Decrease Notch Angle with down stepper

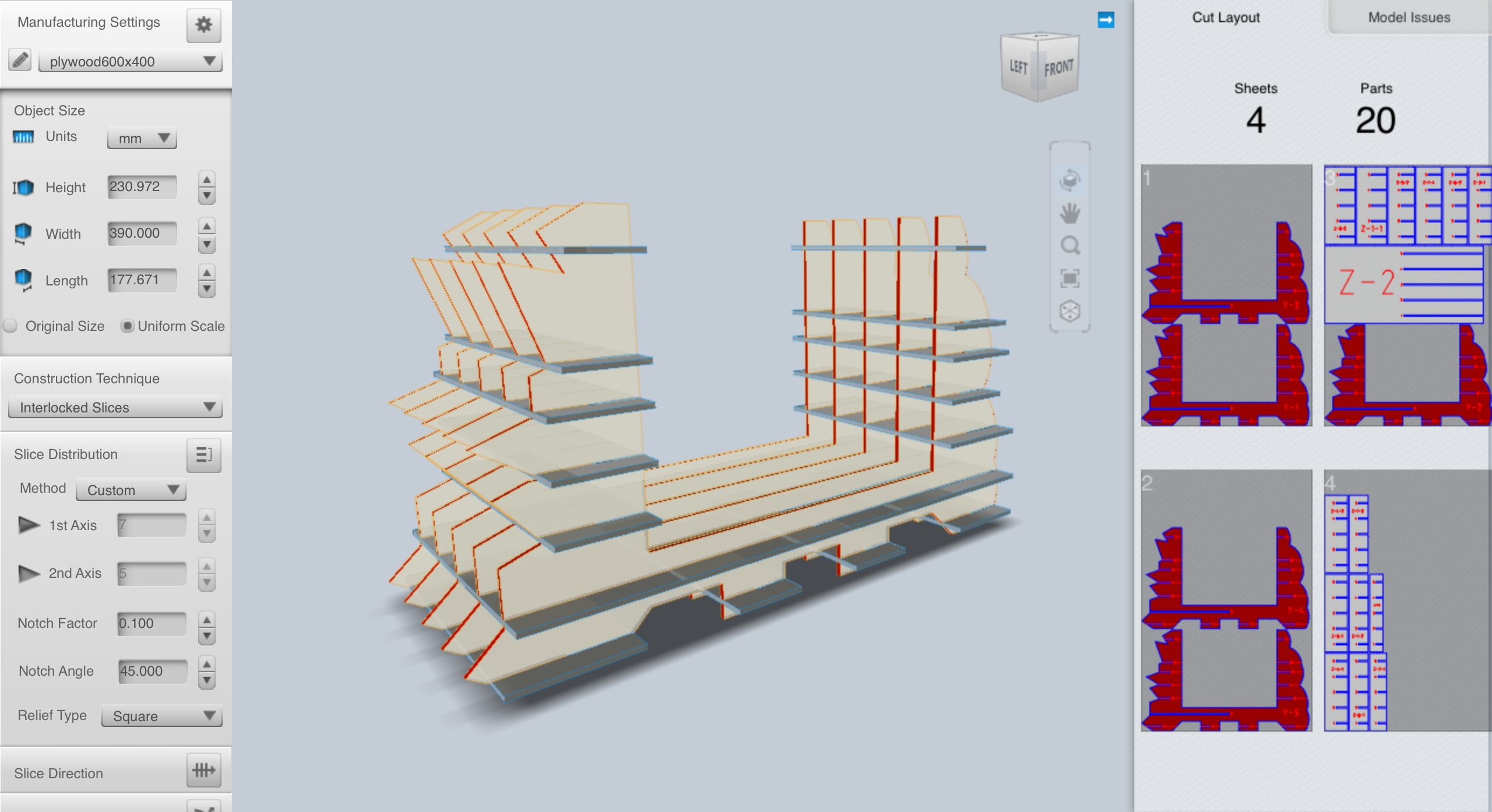pos(207,680)
